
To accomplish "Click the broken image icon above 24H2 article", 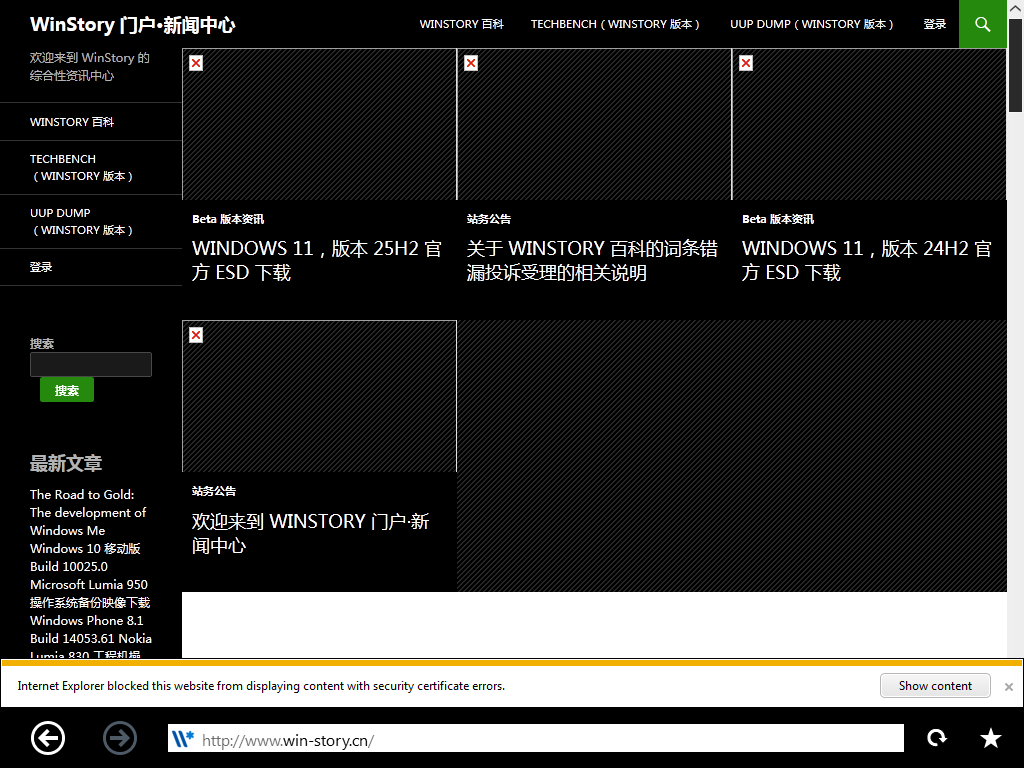I will (746, 63).
